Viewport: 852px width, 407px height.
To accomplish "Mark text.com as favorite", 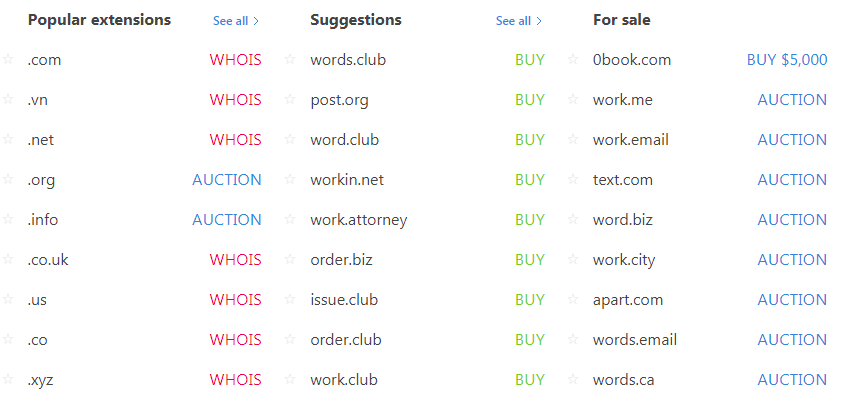I will pos(573,180).
